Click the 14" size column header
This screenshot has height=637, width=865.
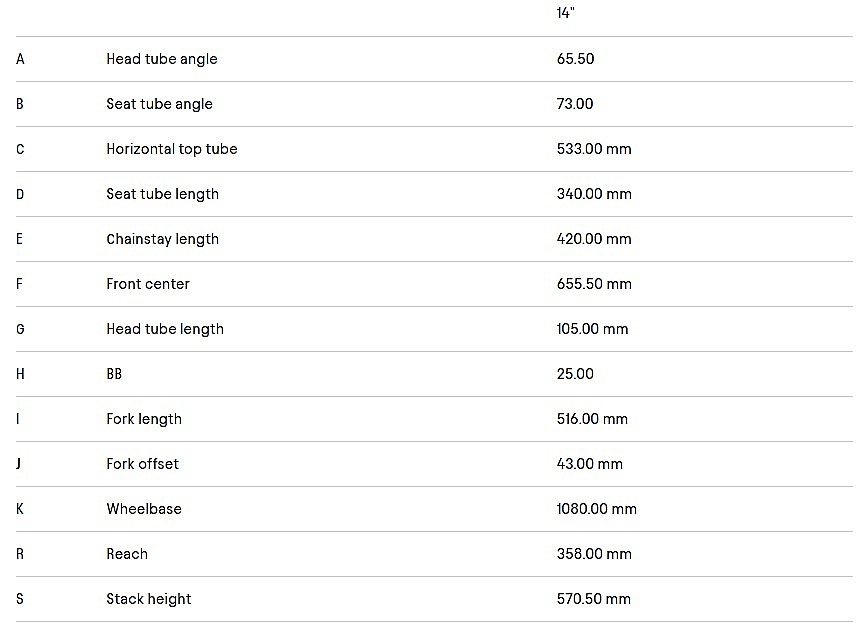click(x=565, y=13)
